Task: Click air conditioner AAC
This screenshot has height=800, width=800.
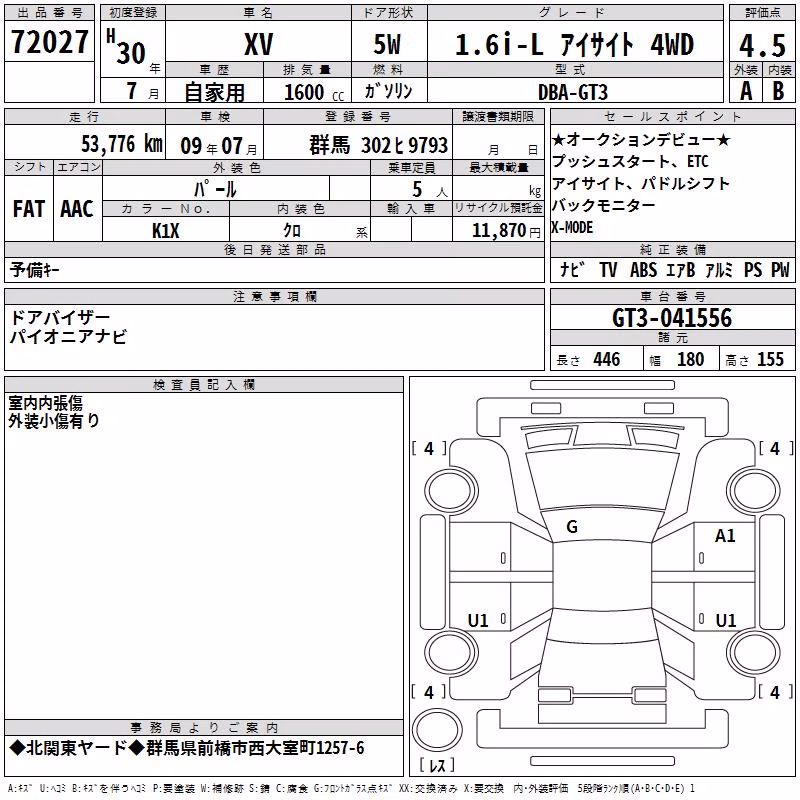Action: point(77,209)
